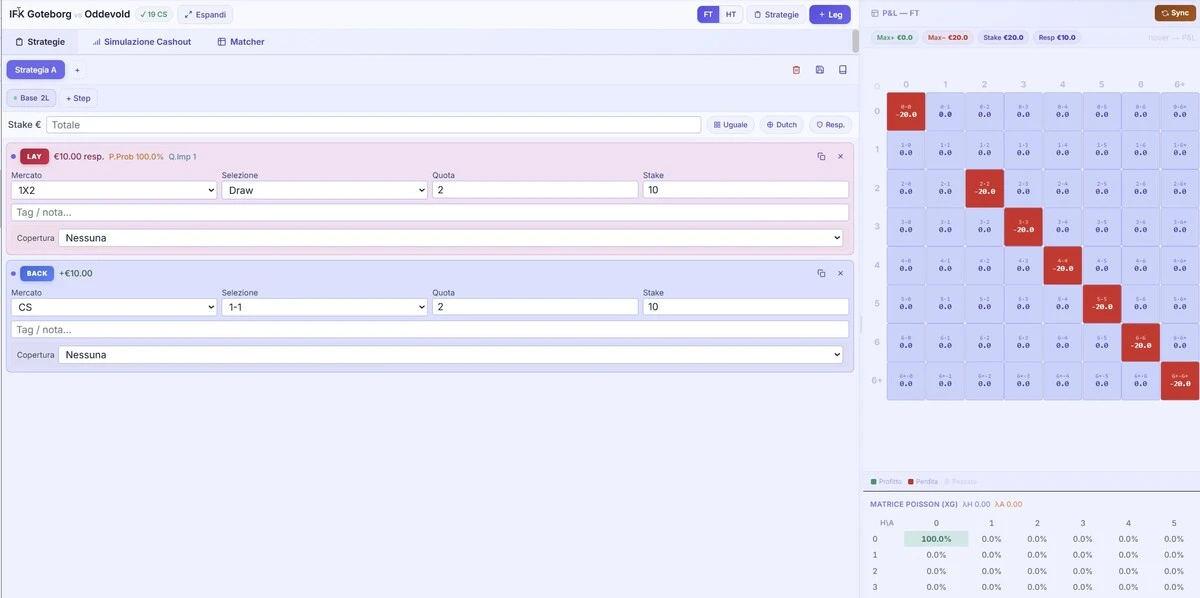Switch to the Matcher tab
Screen dimensions: 1200x598
point(240,42)
